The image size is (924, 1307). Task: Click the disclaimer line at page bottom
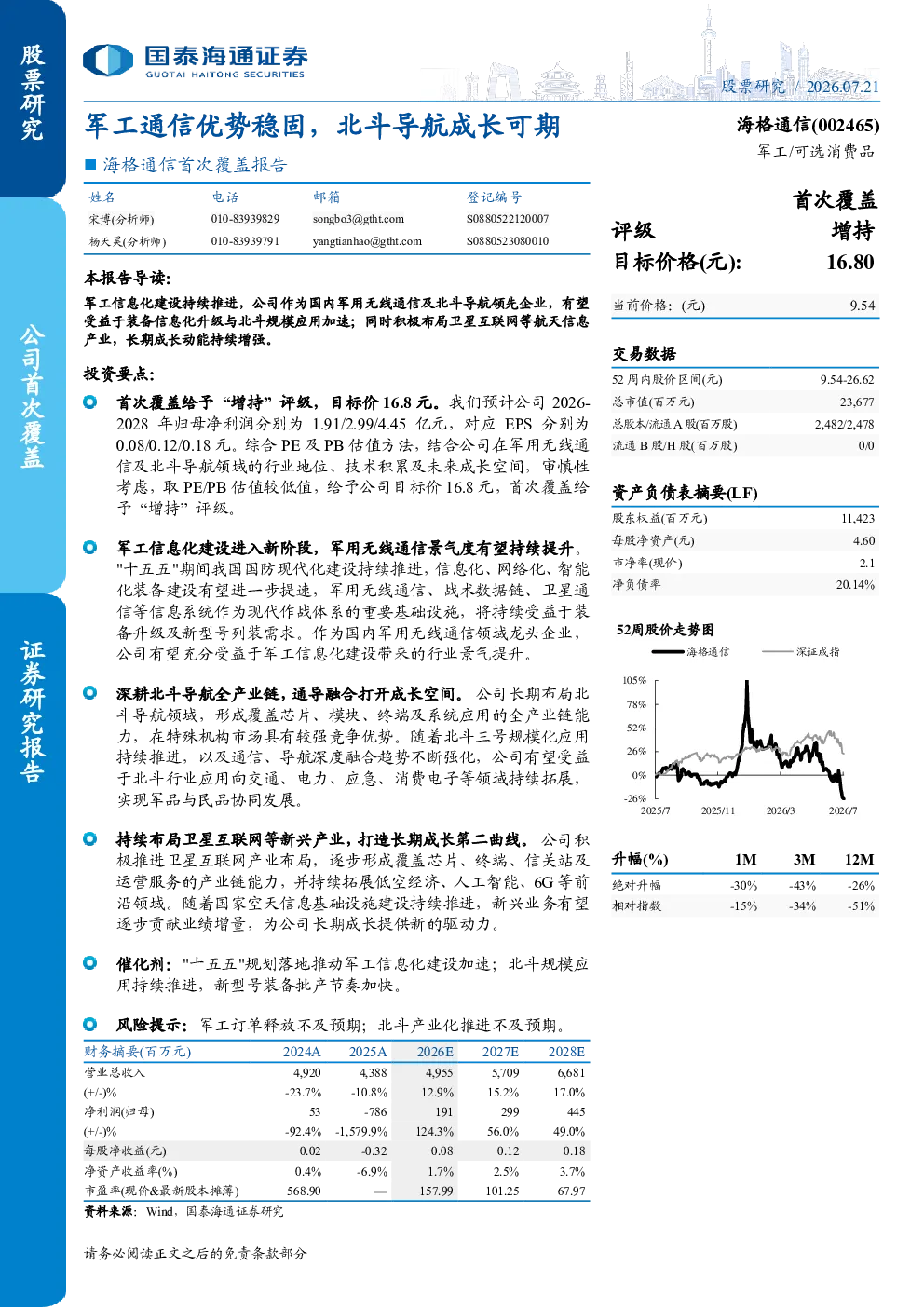click(196, 1254)
